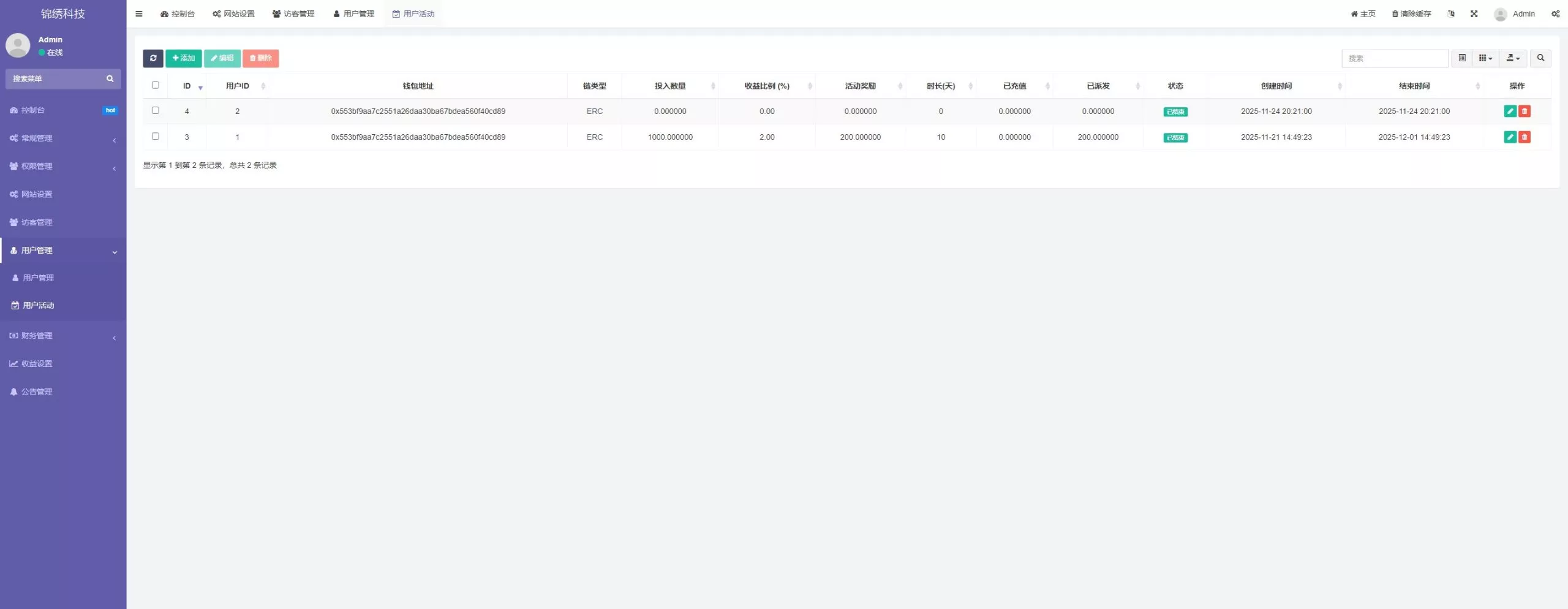Click the table 搜索 input field
1568x609 pixels.
1394,58
